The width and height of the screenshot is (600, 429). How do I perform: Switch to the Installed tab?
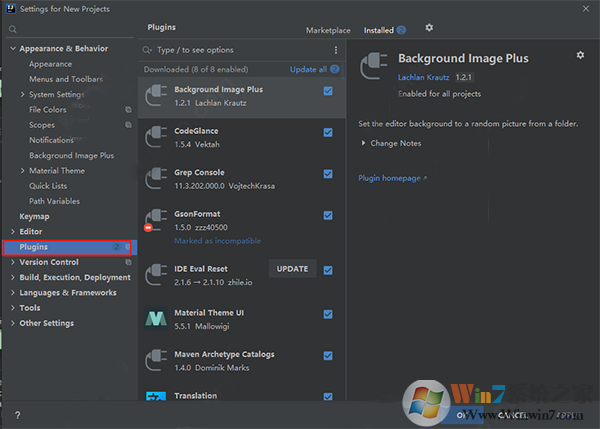pos(378,30)
